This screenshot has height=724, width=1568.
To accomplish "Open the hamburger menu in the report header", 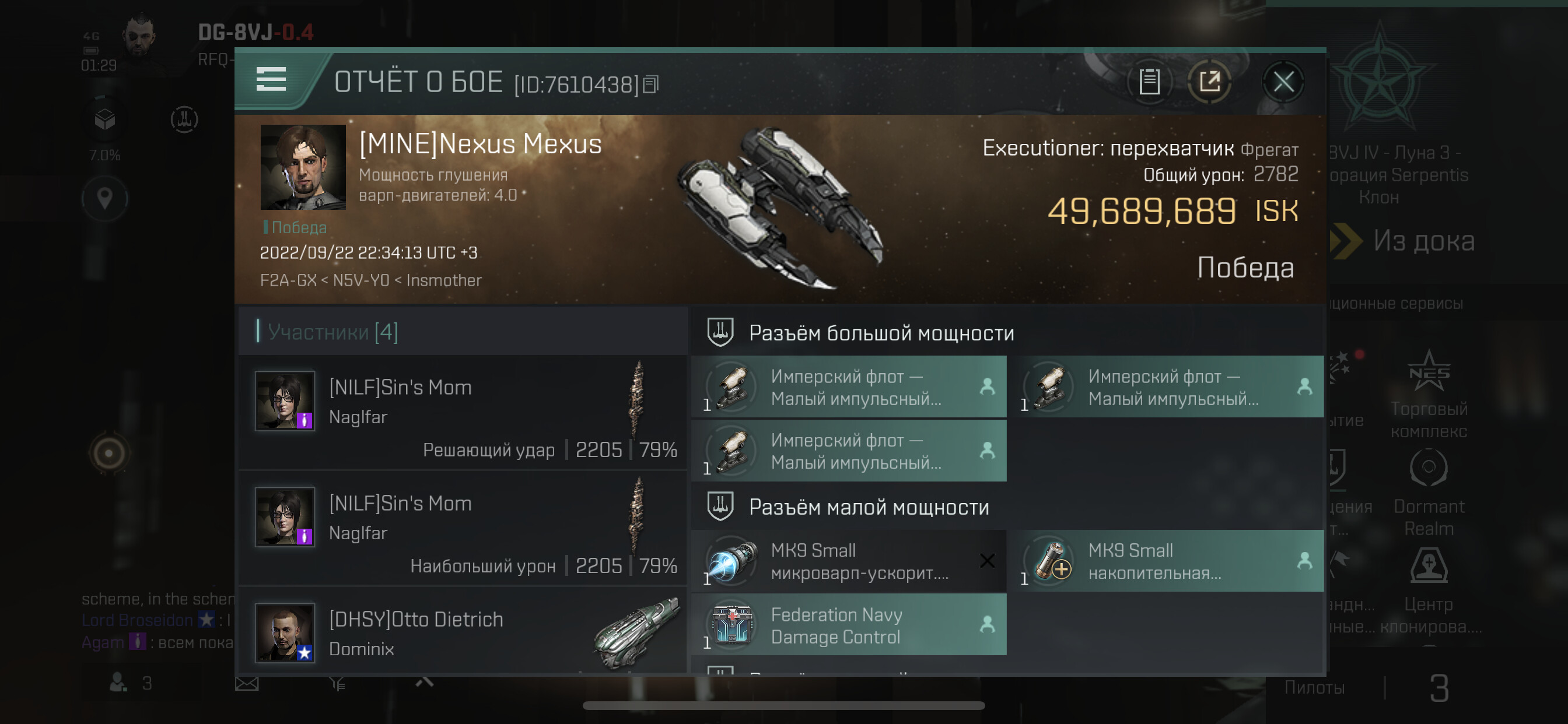I will [271, 80].
